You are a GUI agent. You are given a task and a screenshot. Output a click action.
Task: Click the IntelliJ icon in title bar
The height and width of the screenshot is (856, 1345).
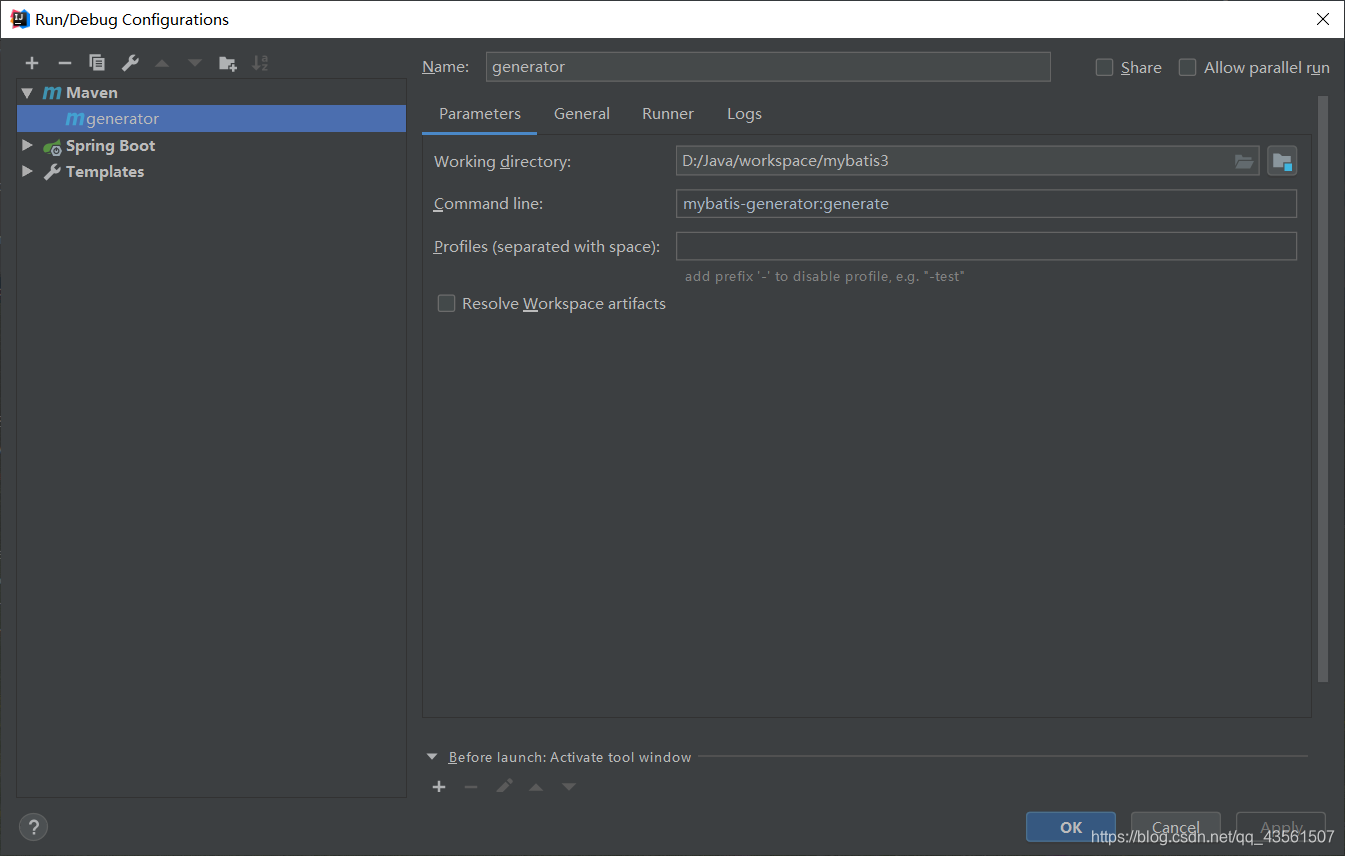pyautogui.click(x=19, y=19)
